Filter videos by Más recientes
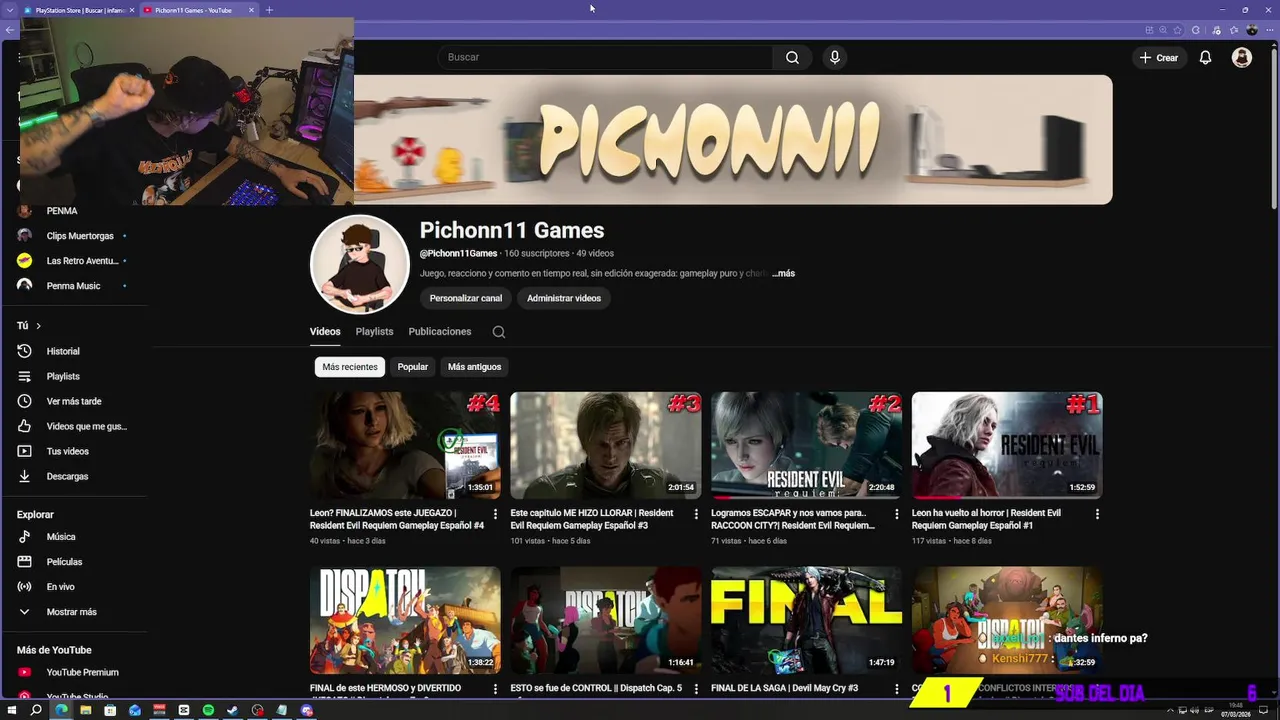1280x720 pixels. coord(350,367)
